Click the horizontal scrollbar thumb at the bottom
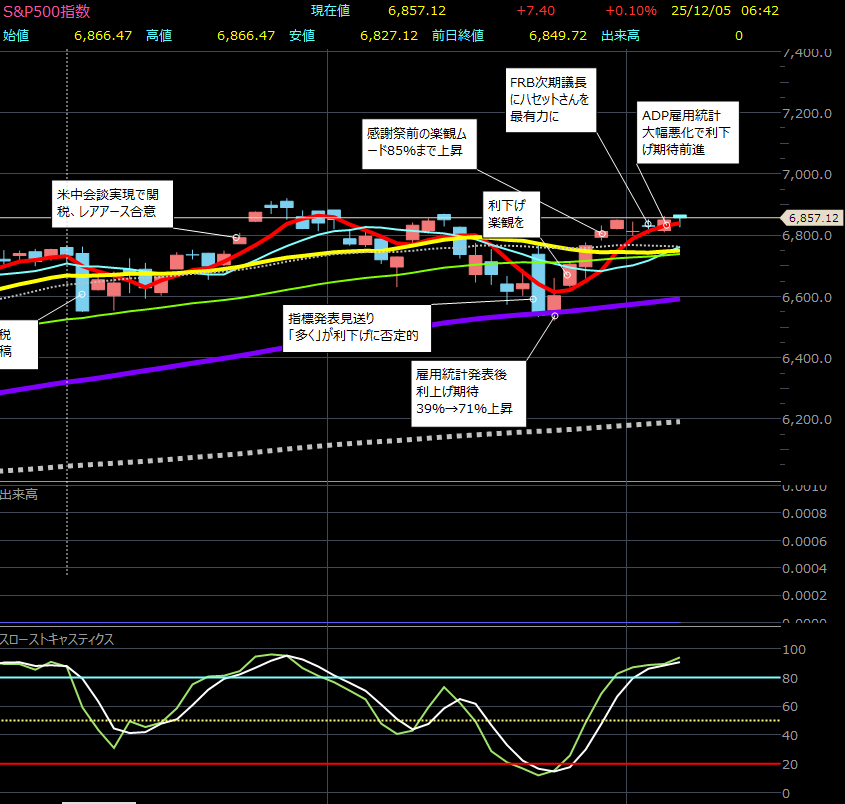Screen dimensions: 845x804 tap(98, 801)
